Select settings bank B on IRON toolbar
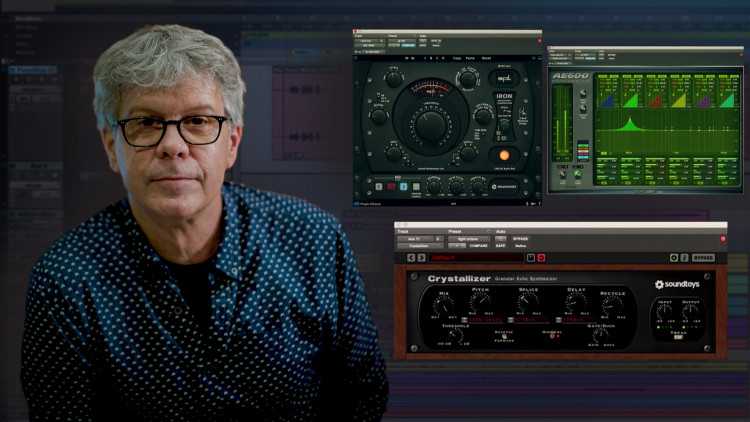Image resolution: width=750 pixels, height=422 pixels. (431, 58)
